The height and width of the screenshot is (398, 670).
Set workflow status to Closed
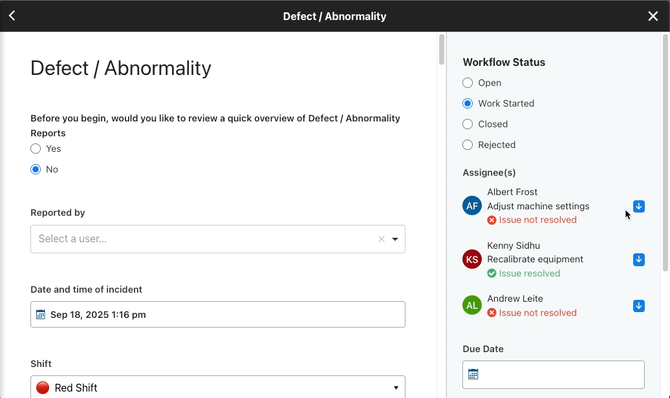(467, 124)
